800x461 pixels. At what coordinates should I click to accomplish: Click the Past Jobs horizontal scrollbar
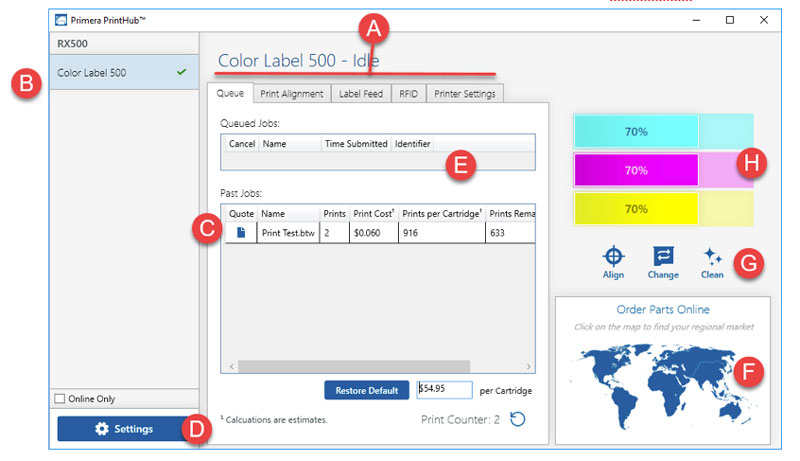[x=354, y=366]
